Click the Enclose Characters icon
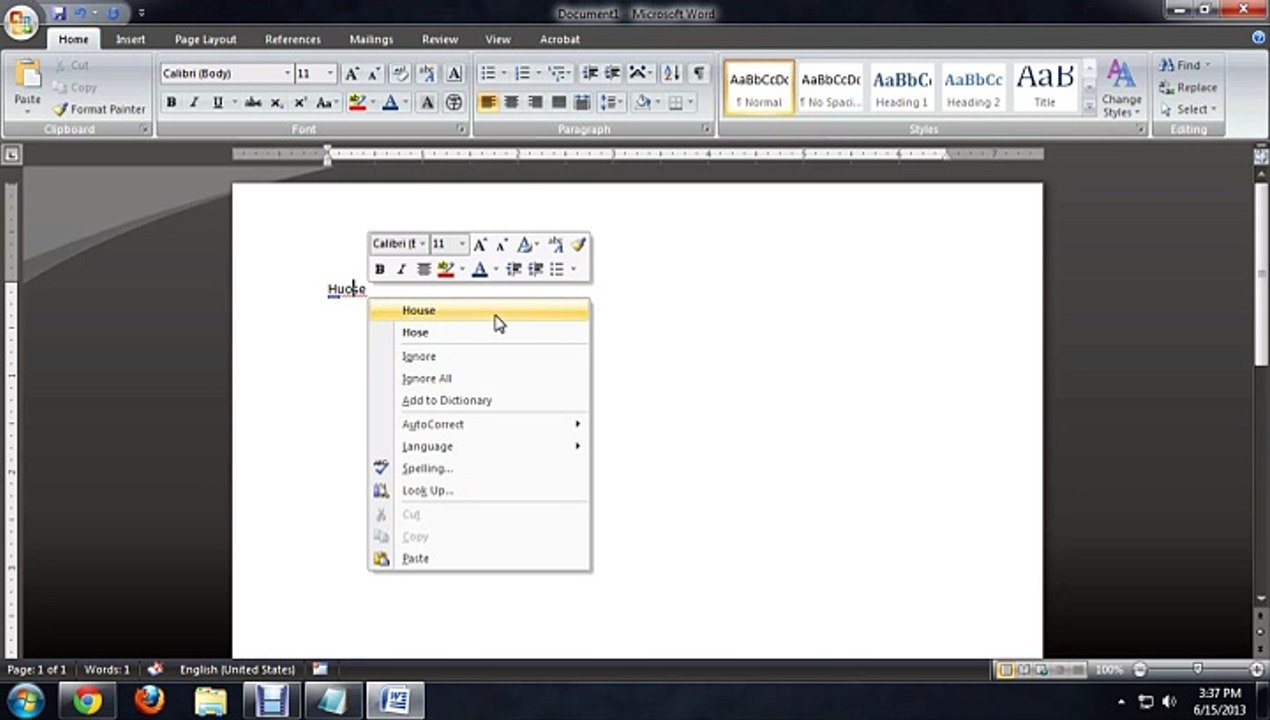 pos(454,102)
